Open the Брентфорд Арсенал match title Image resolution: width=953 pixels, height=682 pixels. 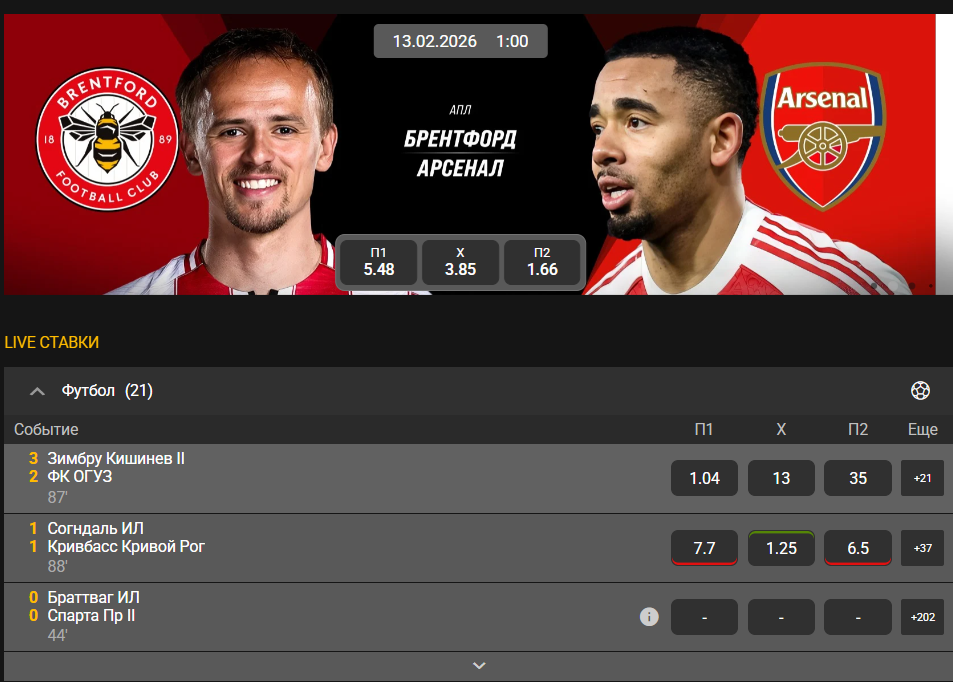click(x=460, y=153)
